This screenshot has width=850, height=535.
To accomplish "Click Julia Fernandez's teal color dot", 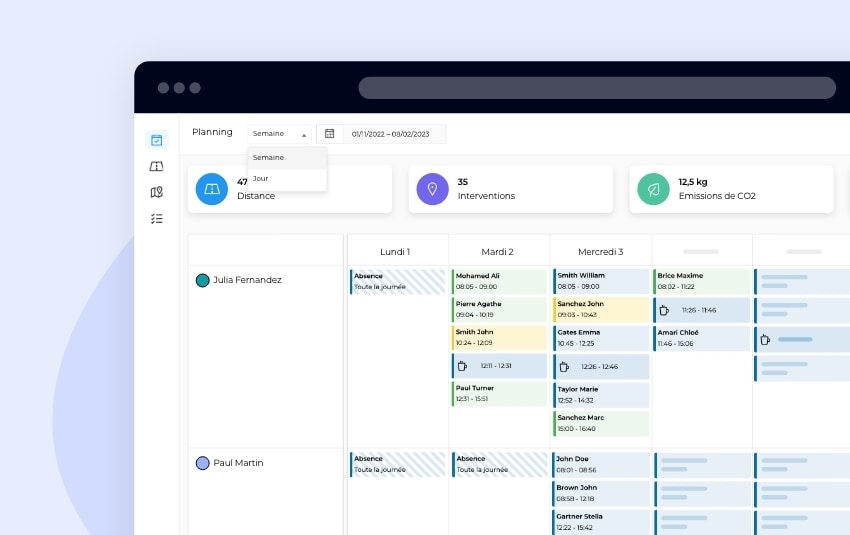I will (202, 280).
